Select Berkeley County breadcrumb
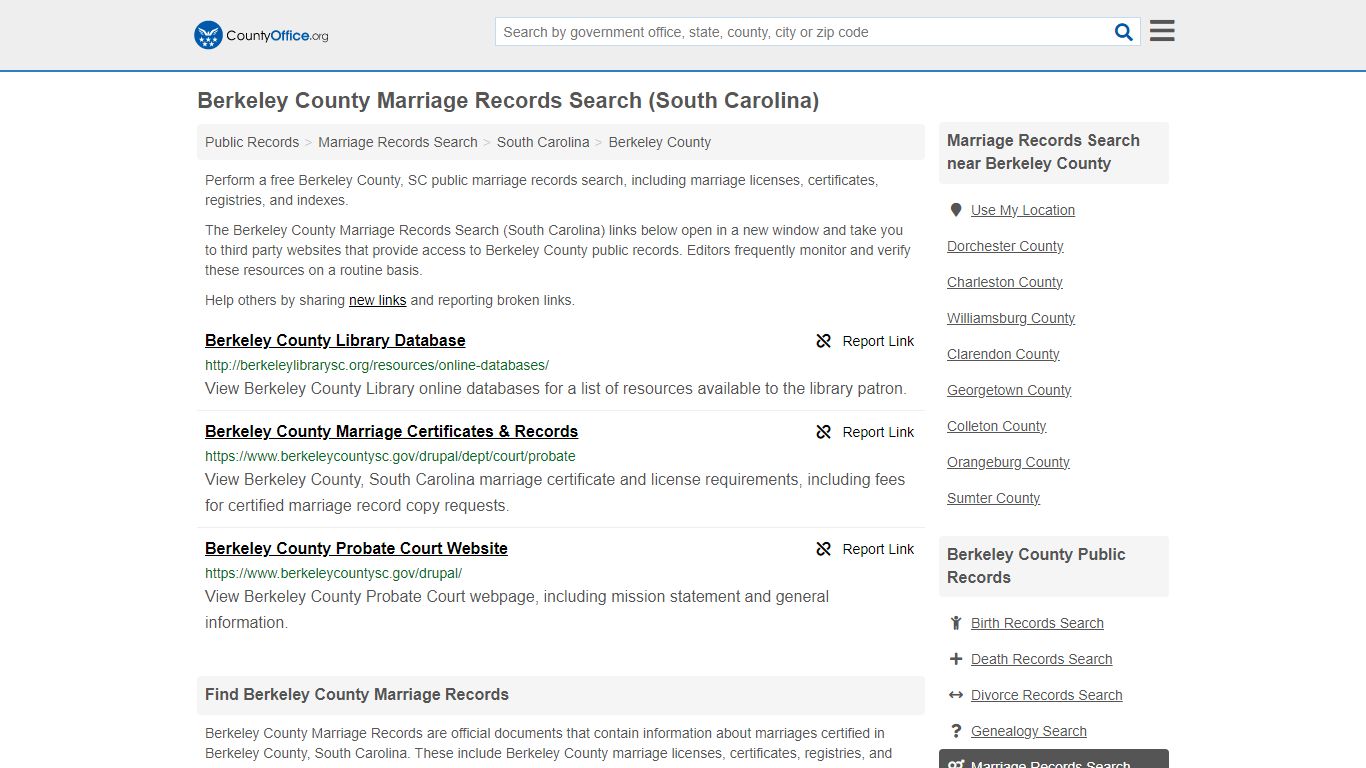1366x768 pixels. [x=660, y=142]
